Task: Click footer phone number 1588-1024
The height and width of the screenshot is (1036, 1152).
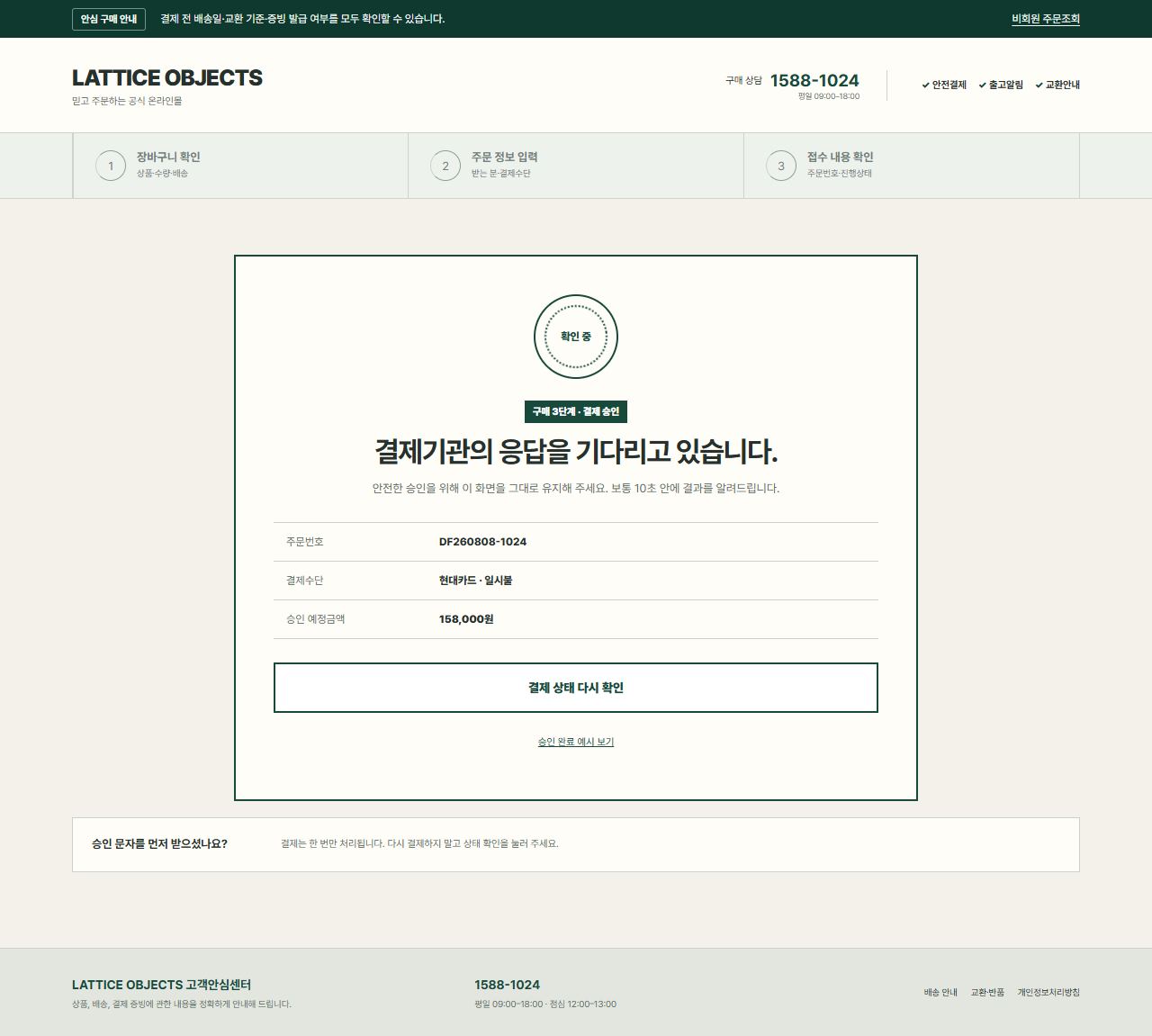Action: [x=507, y=985]
